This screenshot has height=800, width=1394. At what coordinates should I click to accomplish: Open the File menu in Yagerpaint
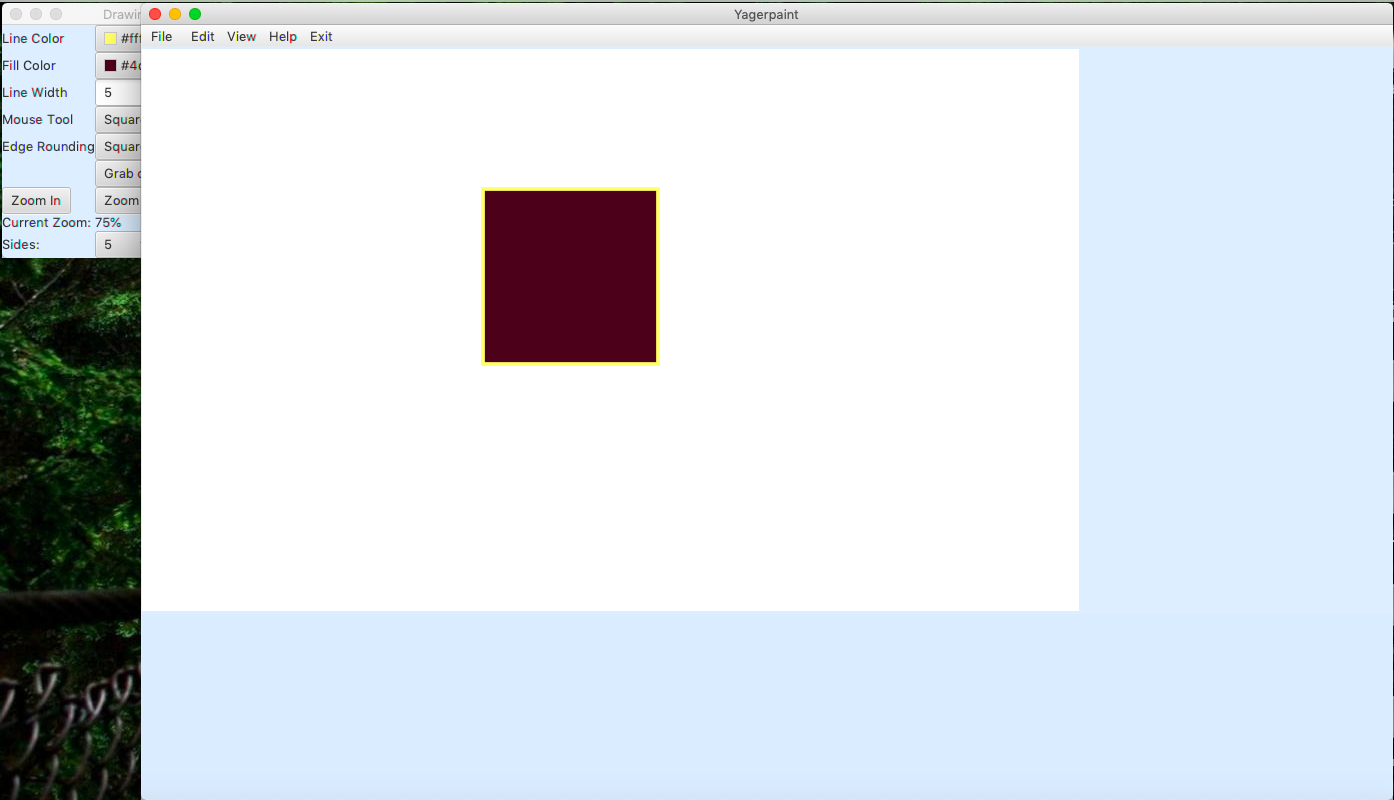coord(161,37)
